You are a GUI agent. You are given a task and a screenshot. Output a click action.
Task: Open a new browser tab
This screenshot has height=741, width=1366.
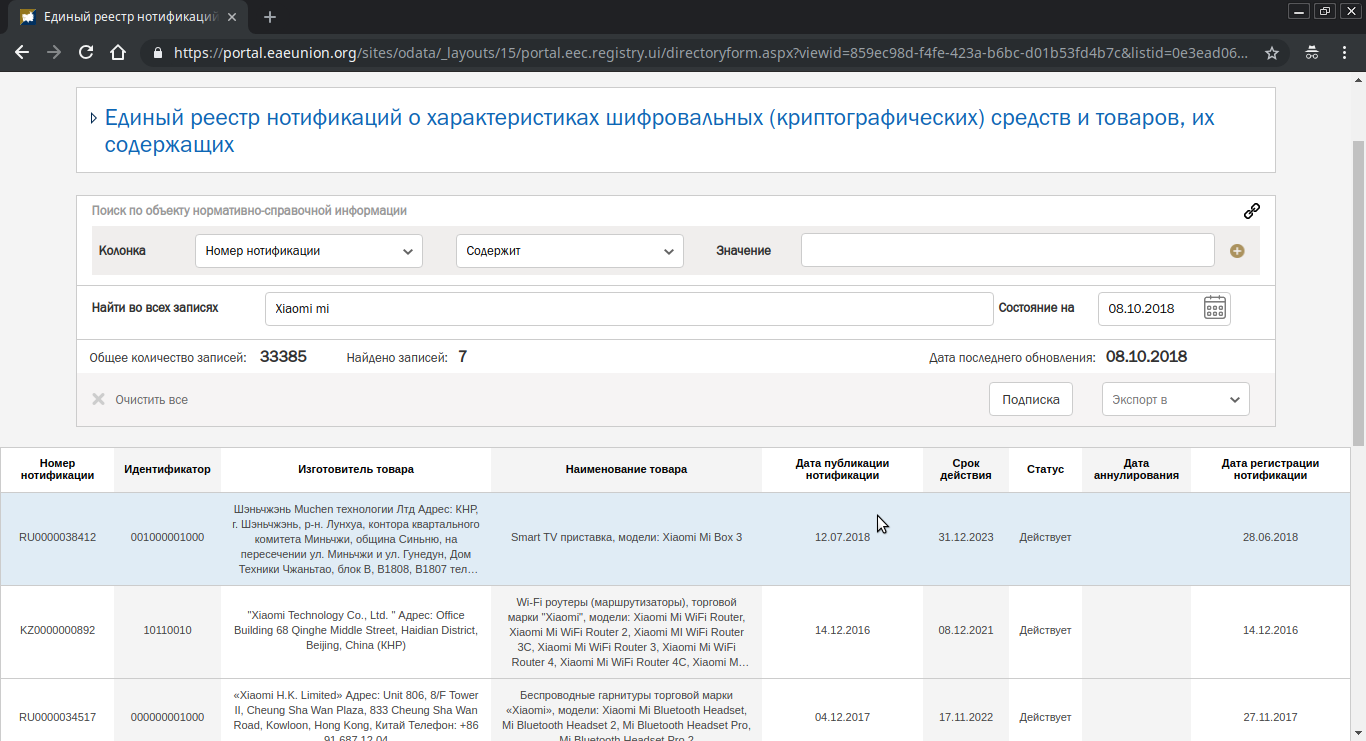click(270, 17)
